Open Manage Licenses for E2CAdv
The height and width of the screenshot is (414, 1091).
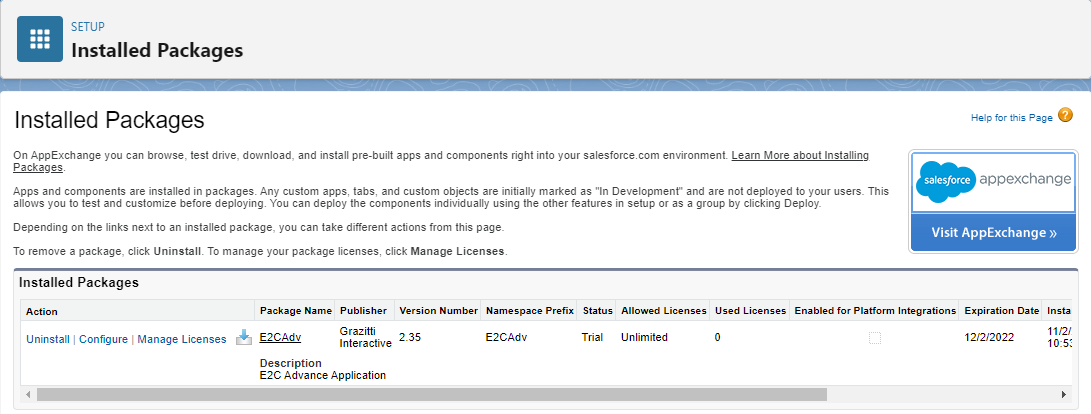[182, 340]
